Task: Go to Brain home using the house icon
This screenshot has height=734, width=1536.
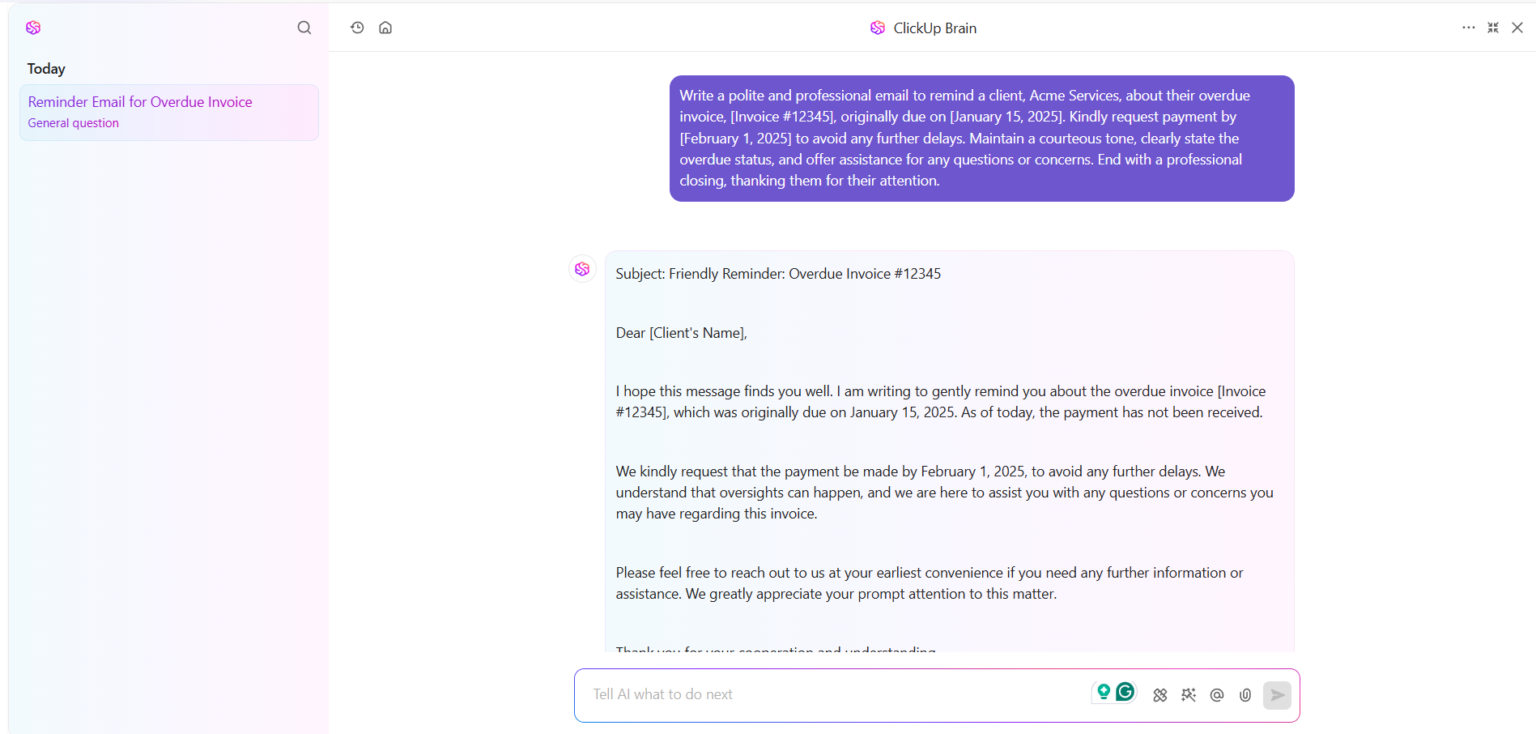Action: [x=385, y=27]
